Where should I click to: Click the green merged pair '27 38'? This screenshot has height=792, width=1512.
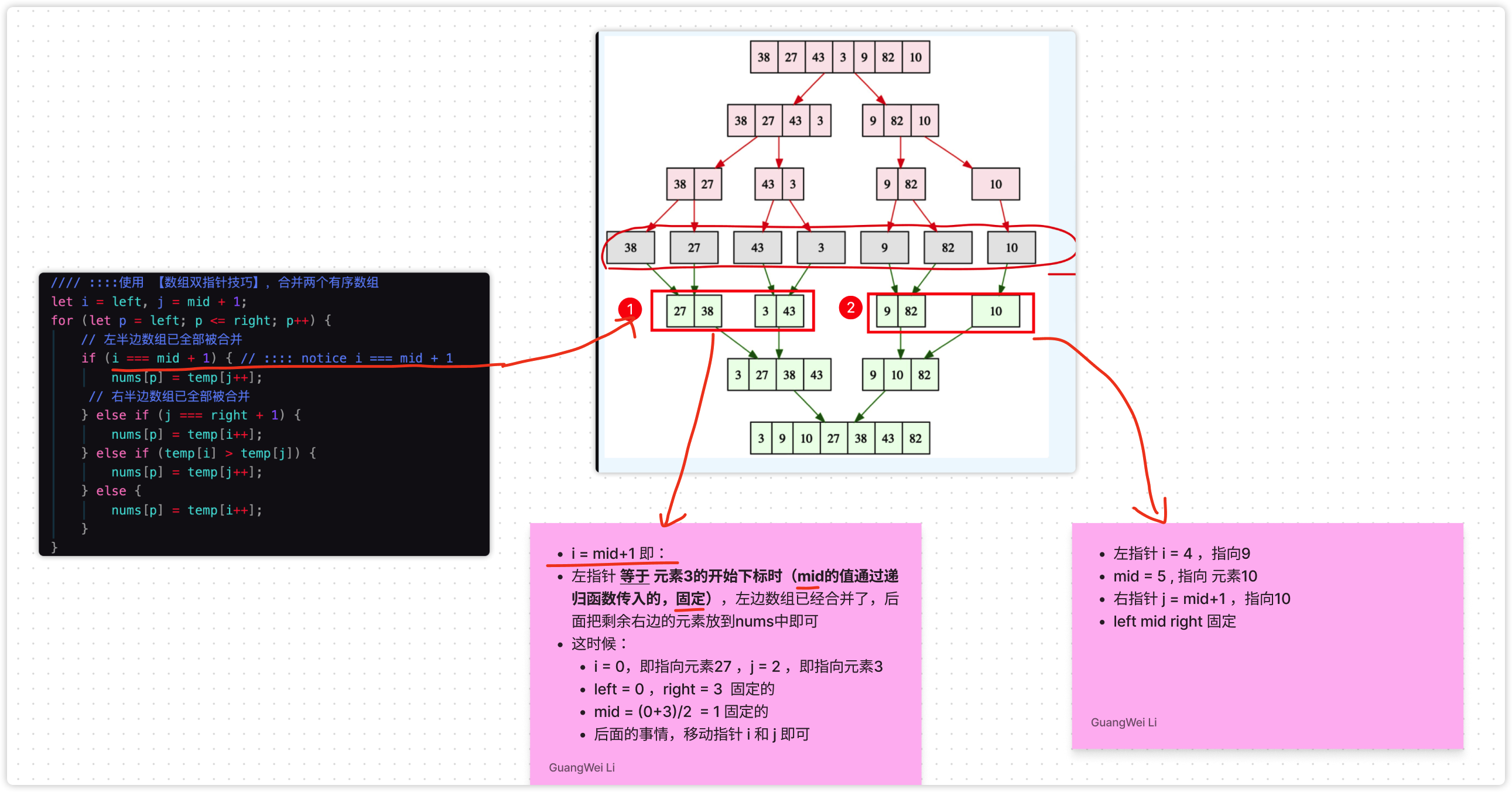694,310
